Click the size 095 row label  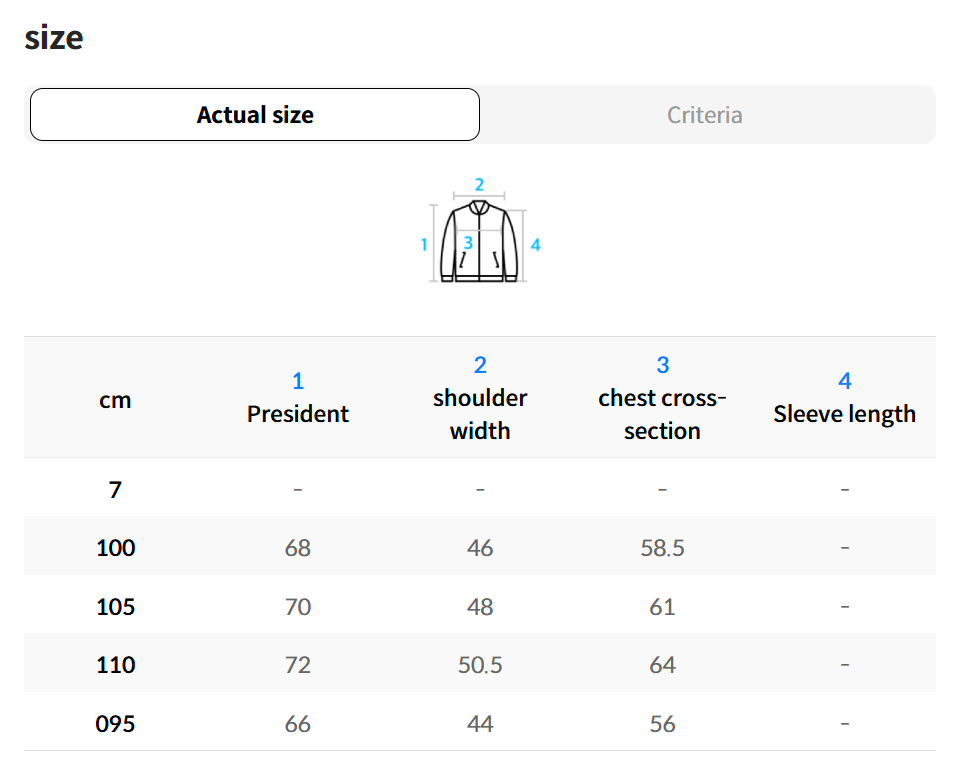(x=115, y=724)
